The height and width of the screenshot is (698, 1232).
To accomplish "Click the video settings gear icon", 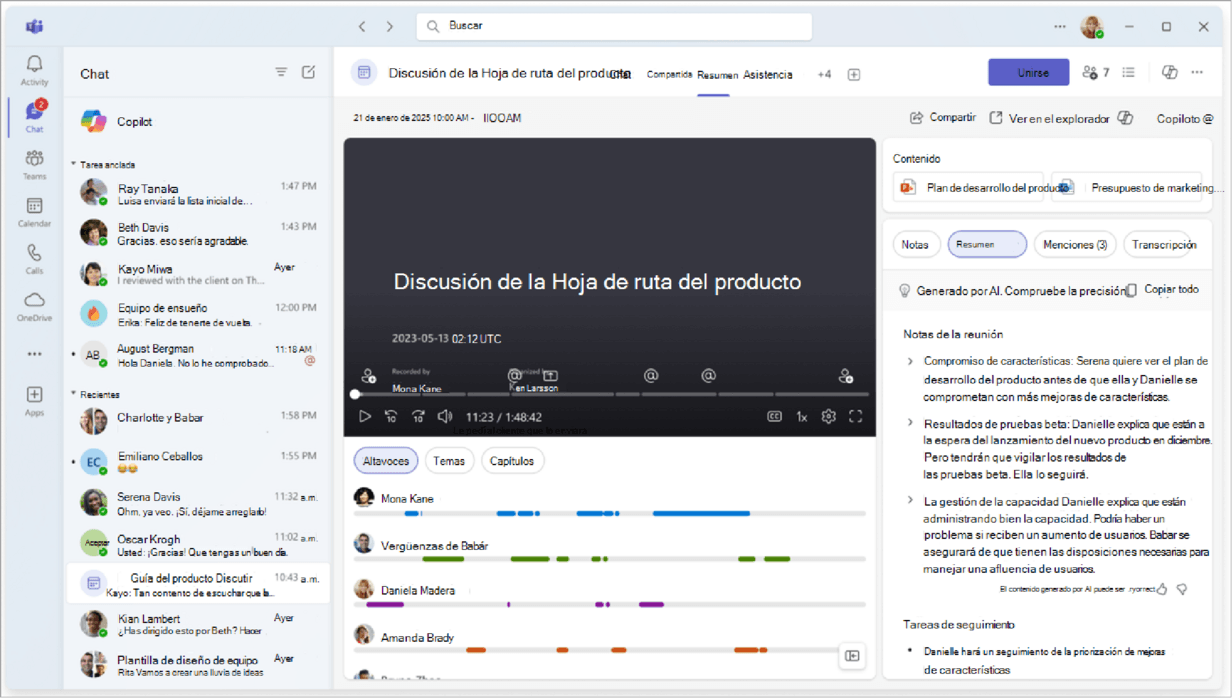I will click(828, 417).
